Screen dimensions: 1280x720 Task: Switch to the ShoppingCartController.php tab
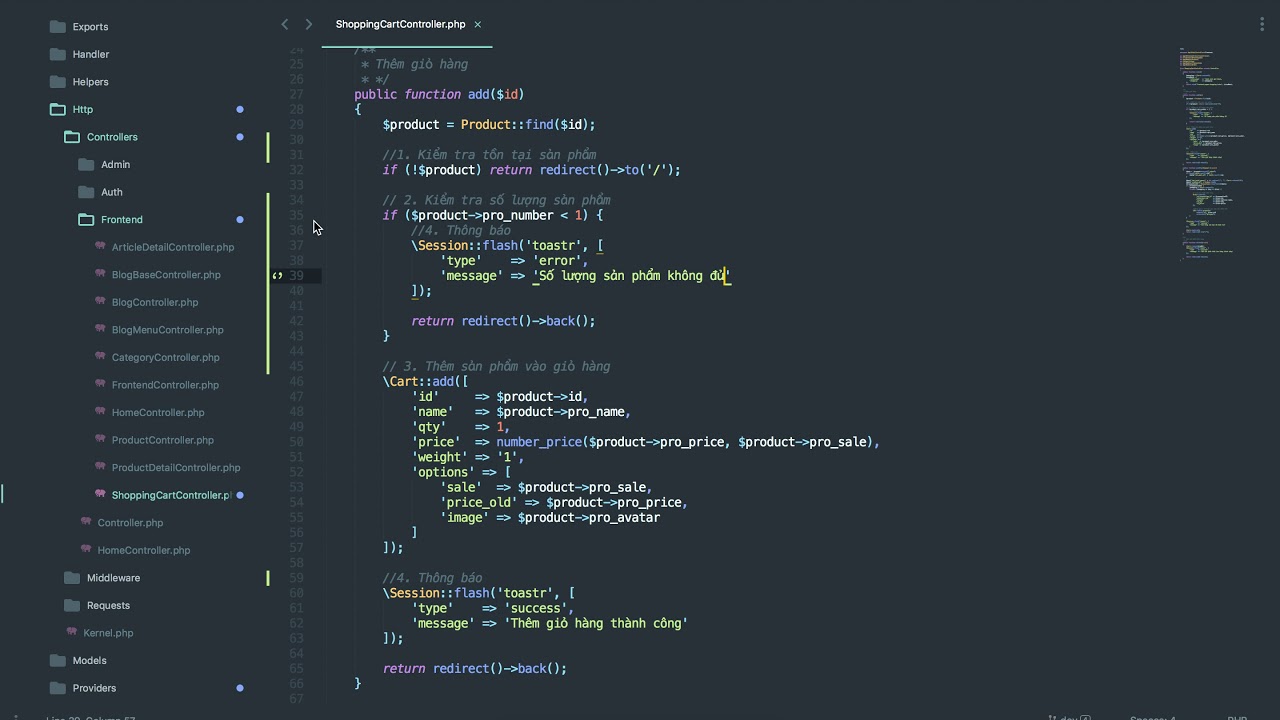400,24
